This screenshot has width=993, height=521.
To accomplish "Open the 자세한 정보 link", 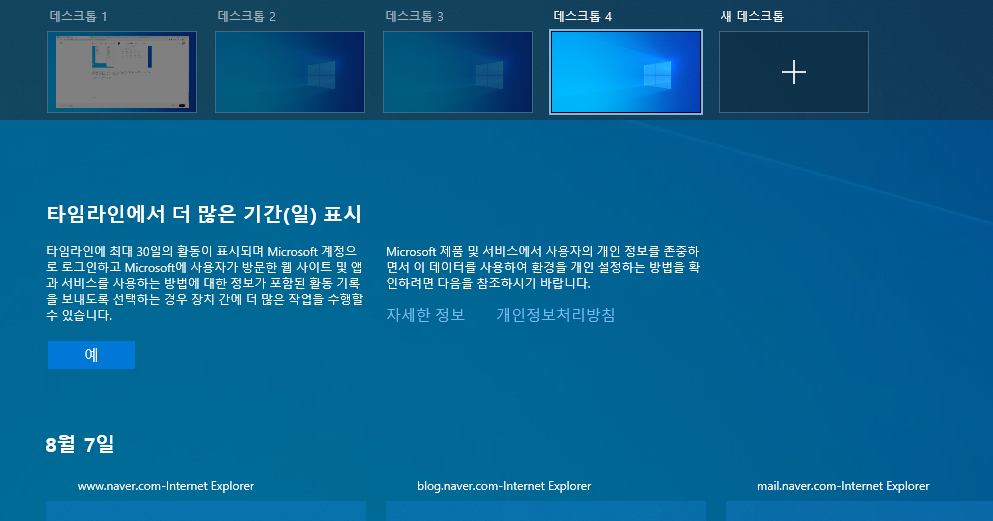I will point(426,315).
